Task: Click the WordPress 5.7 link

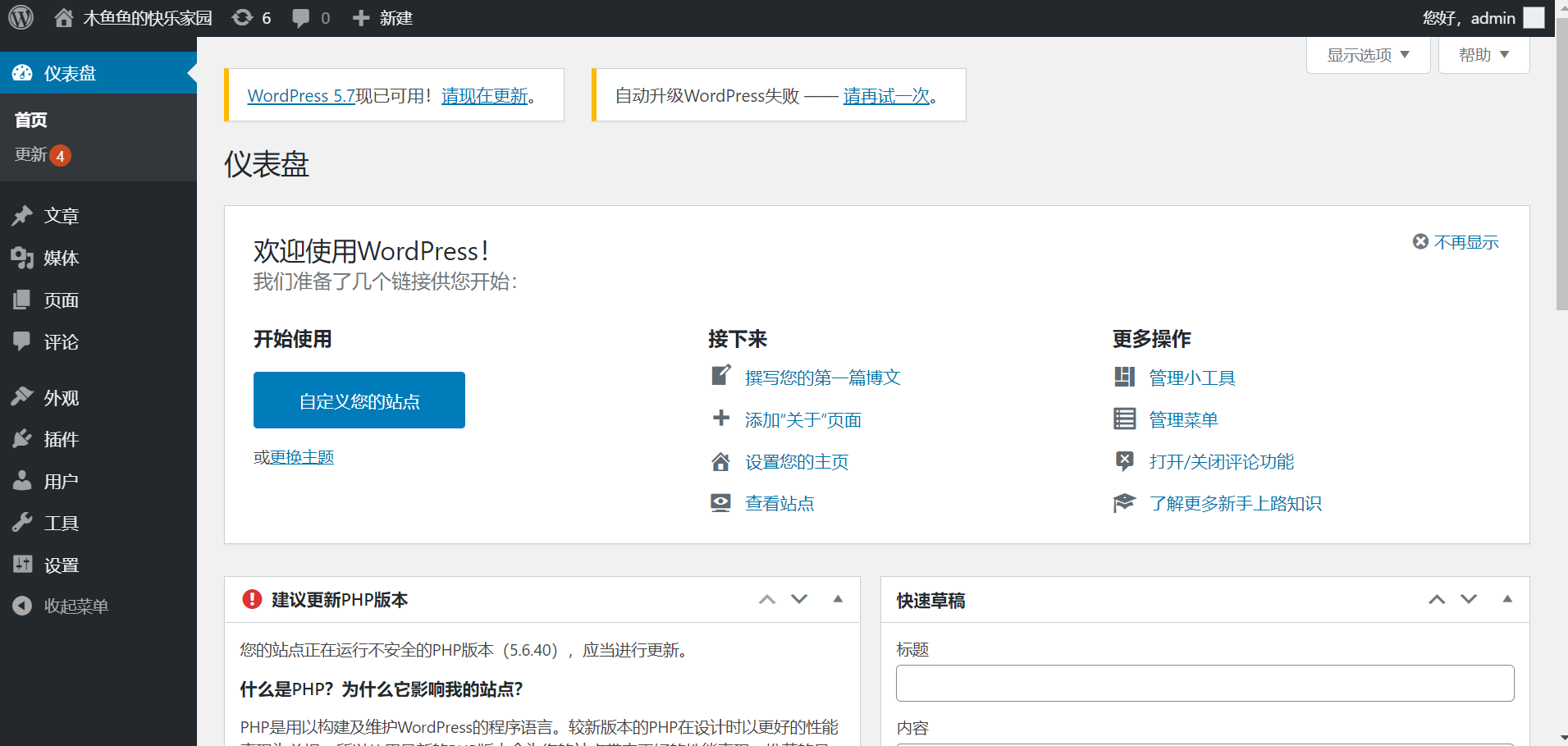Action: (x=301, y=96)
